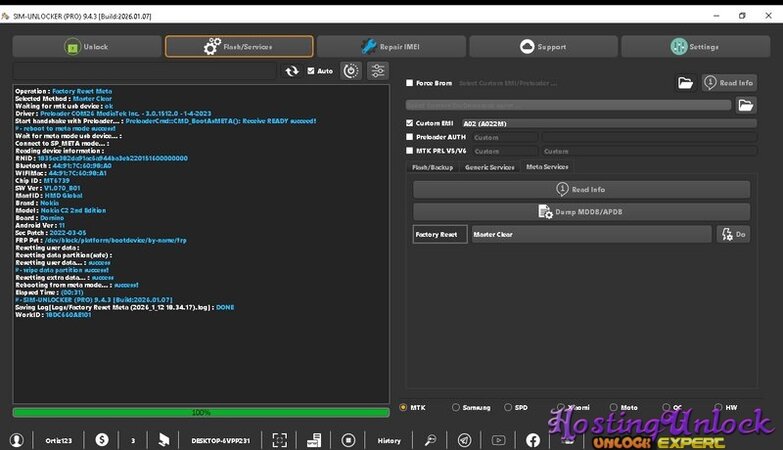Screen dimensions: 783x450
Task: Open the folder icon beside Force Brom
Action: pos(685,83)
